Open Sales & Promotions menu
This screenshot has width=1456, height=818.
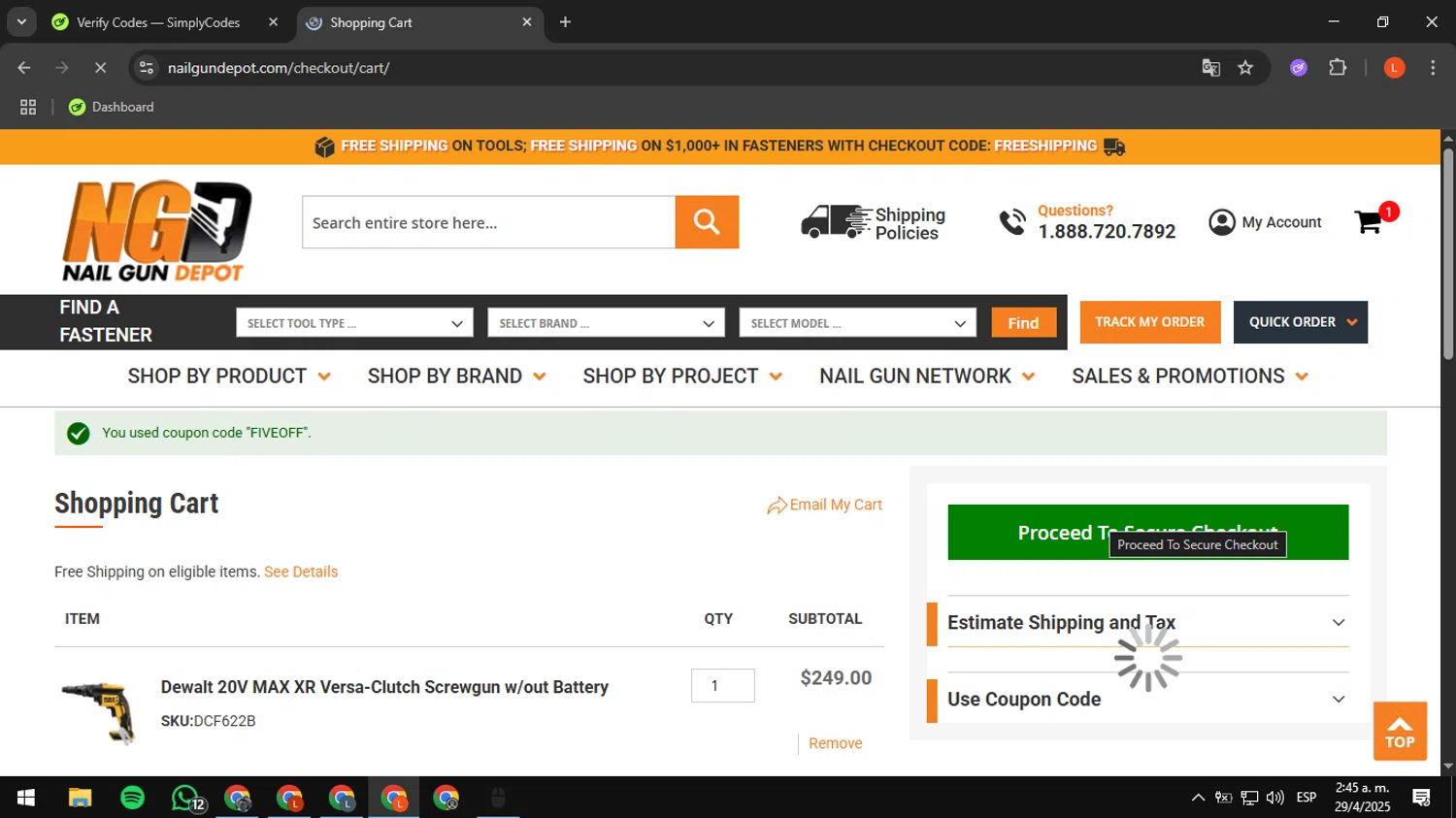point(1190,376)
